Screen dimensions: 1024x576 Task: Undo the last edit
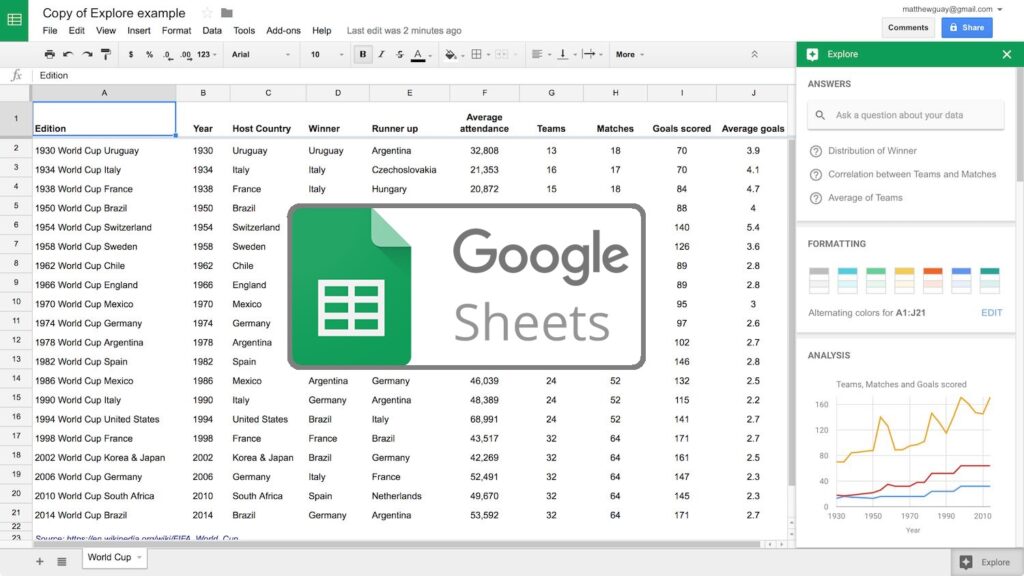(x=68, y=54)
